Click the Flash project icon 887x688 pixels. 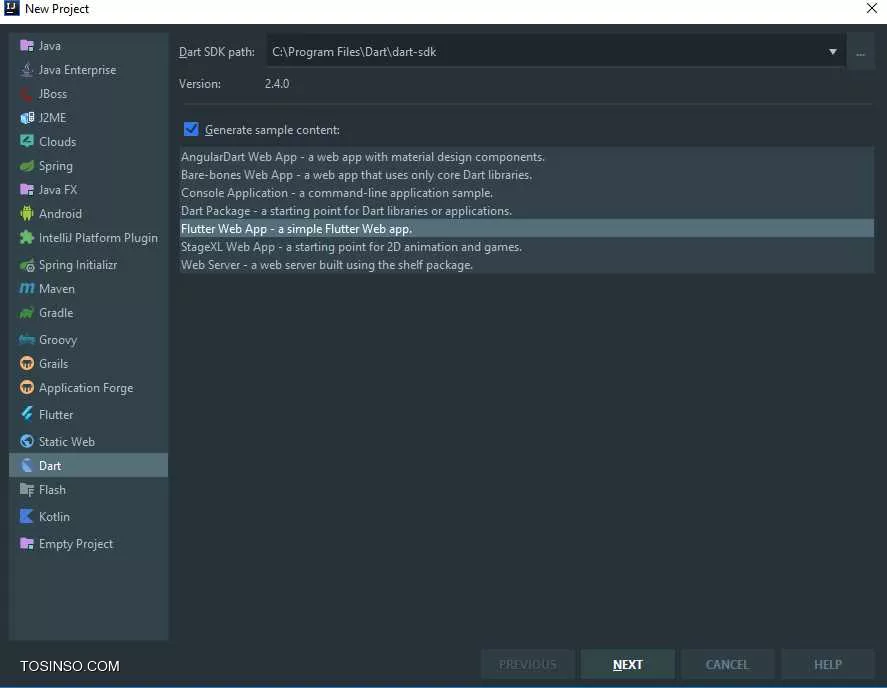[x=27, y=490]
